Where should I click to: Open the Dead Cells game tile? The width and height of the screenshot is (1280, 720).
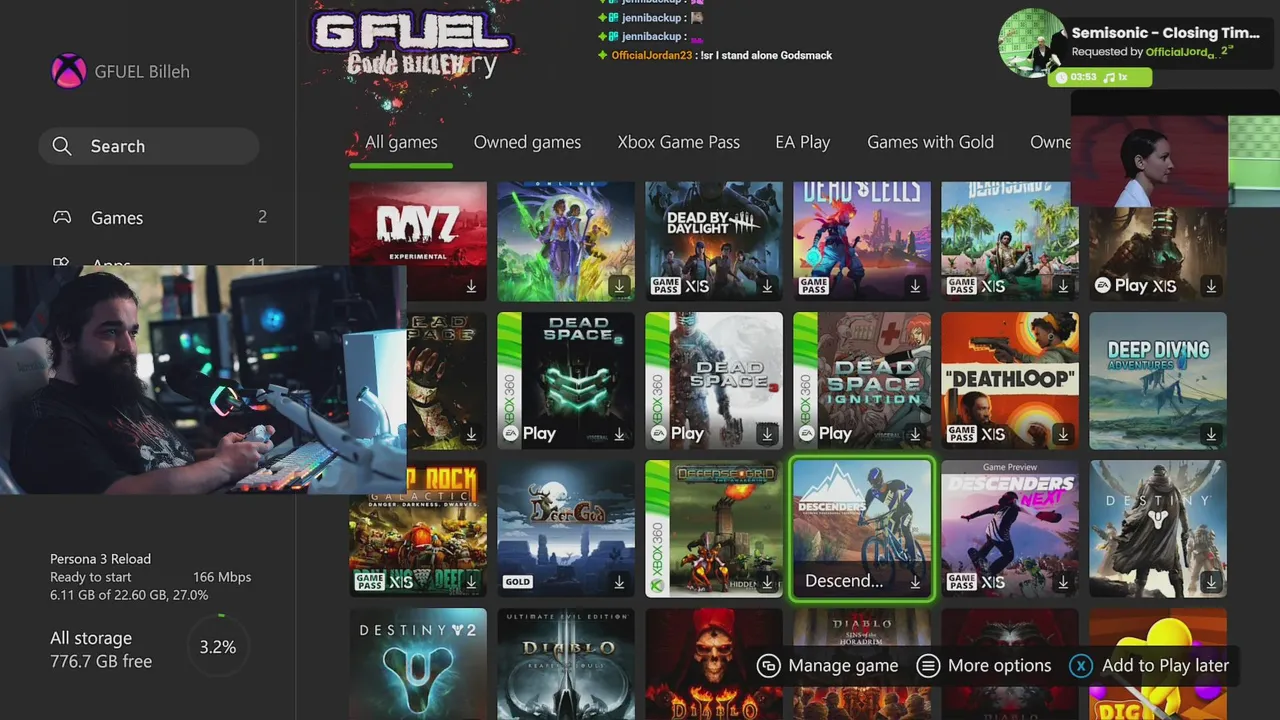click(x=862, y=241)
